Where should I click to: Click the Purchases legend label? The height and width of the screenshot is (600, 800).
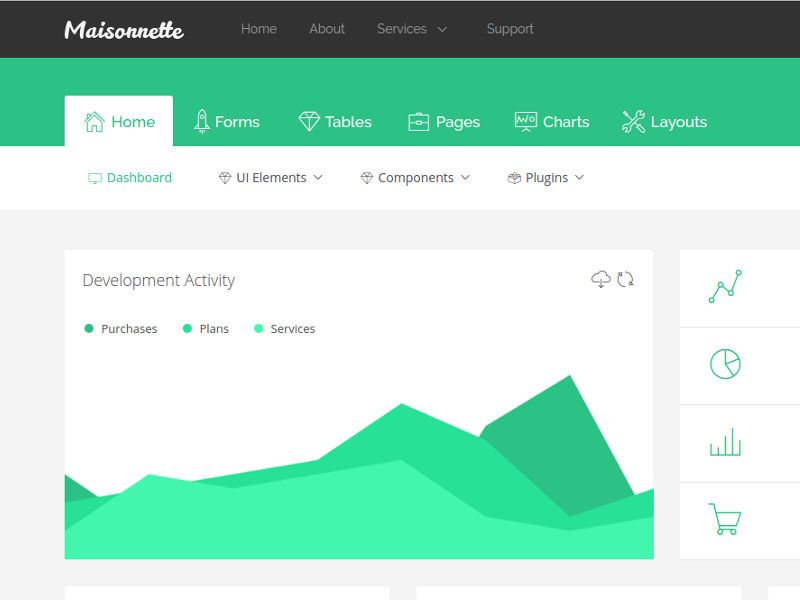[x=129, y=329]
